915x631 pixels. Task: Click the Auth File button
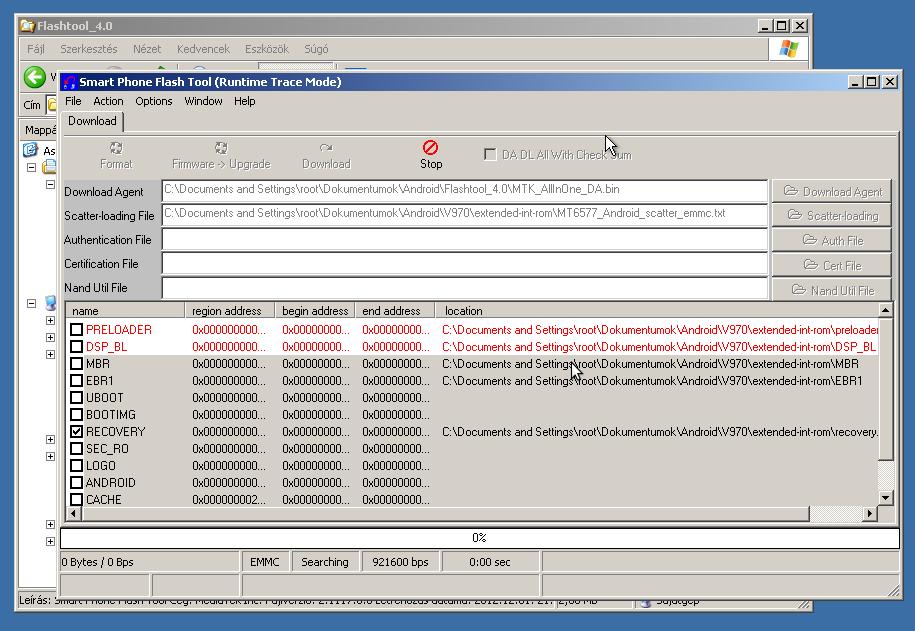click(832, 240)
